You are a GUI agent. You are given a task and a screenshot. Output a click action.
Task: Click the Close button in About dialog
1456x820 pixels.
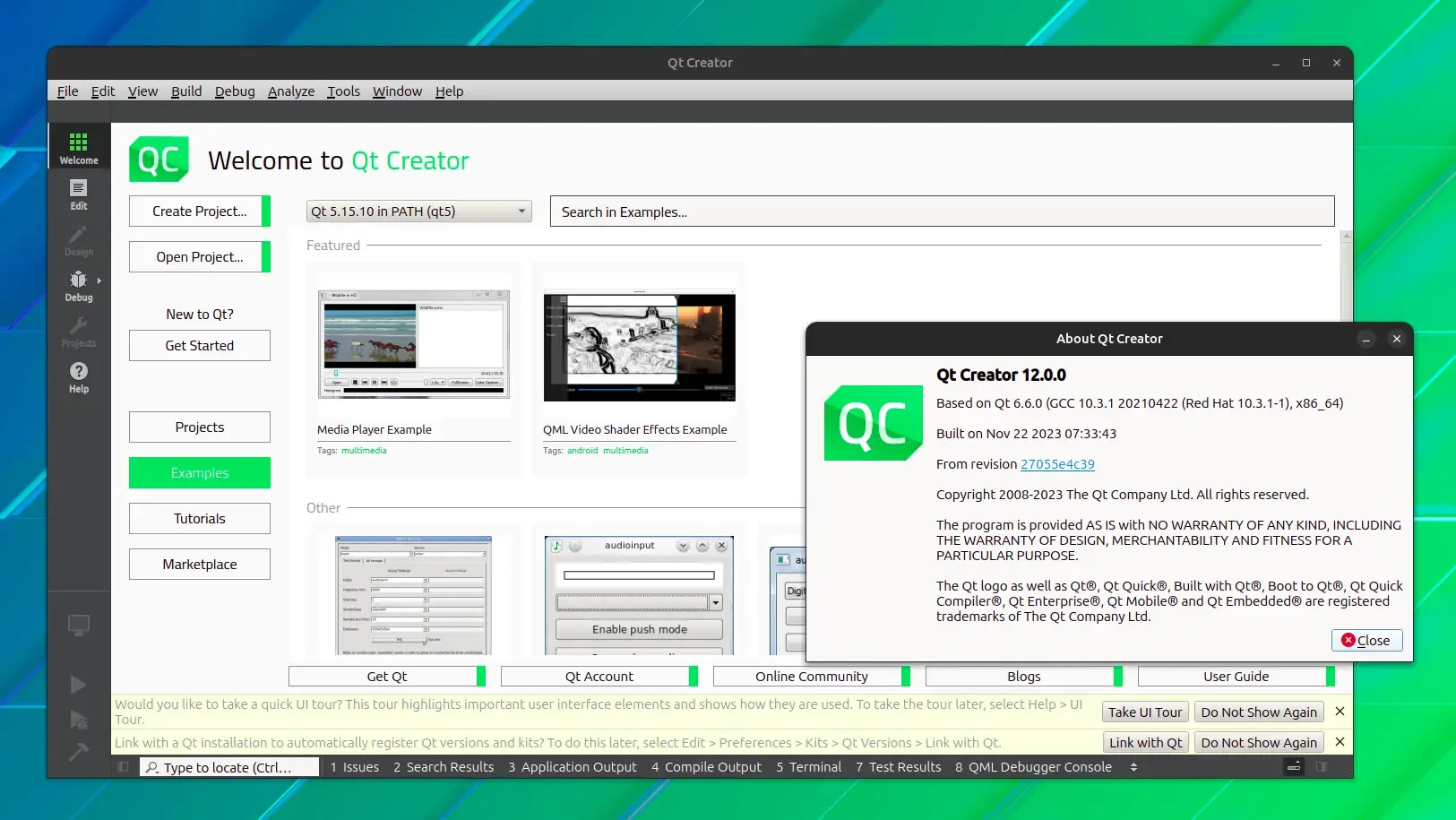pyautogui.click(x=1366, y=641)
